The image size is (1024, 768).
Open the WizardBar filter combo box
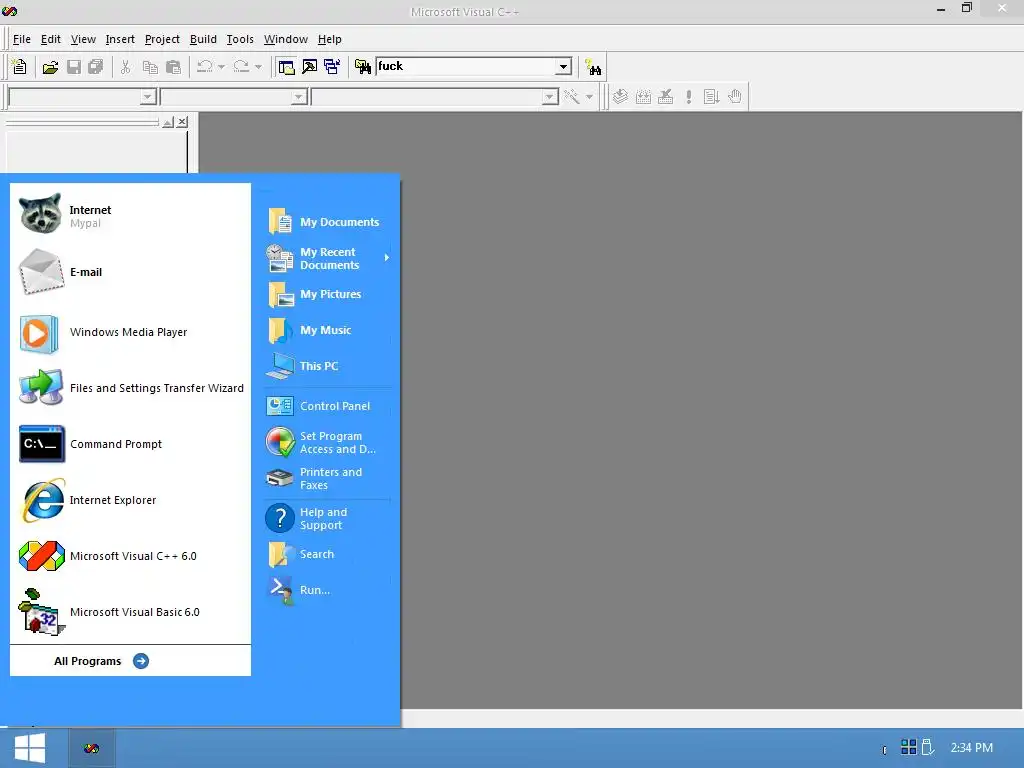click(234, 97)
